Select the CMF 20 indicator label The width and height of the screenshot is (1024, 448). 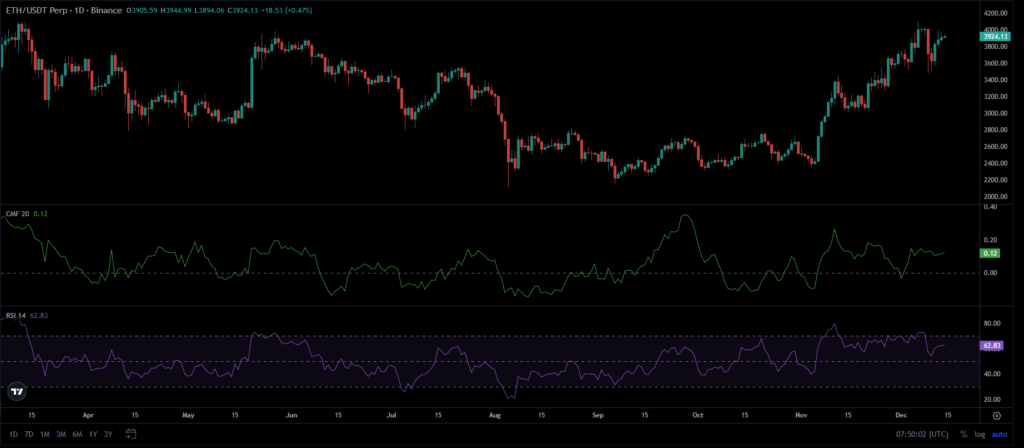click(16, 214)
